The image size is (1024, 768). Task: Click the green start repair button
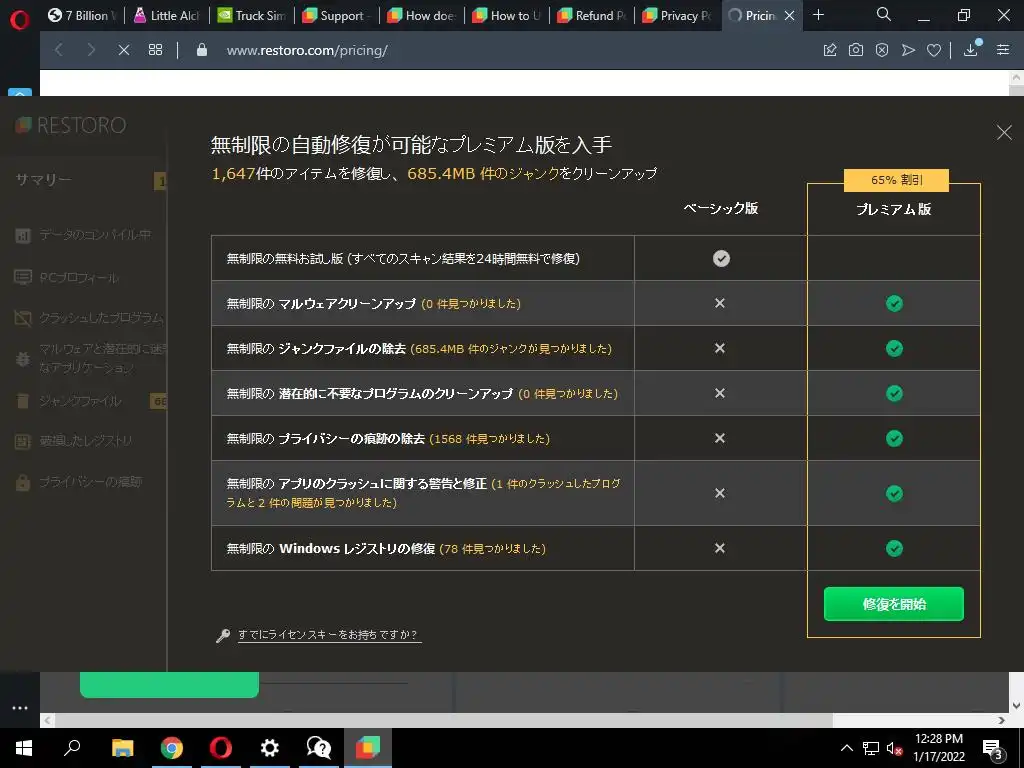pyautogui.click(x=893, y=604)
